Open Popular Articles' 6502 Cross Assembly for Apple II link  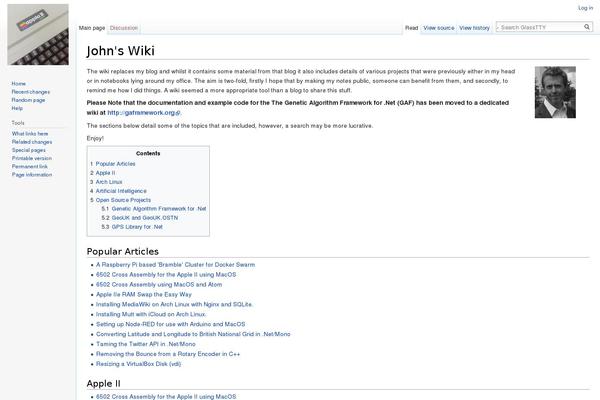[x=166, y=274]
